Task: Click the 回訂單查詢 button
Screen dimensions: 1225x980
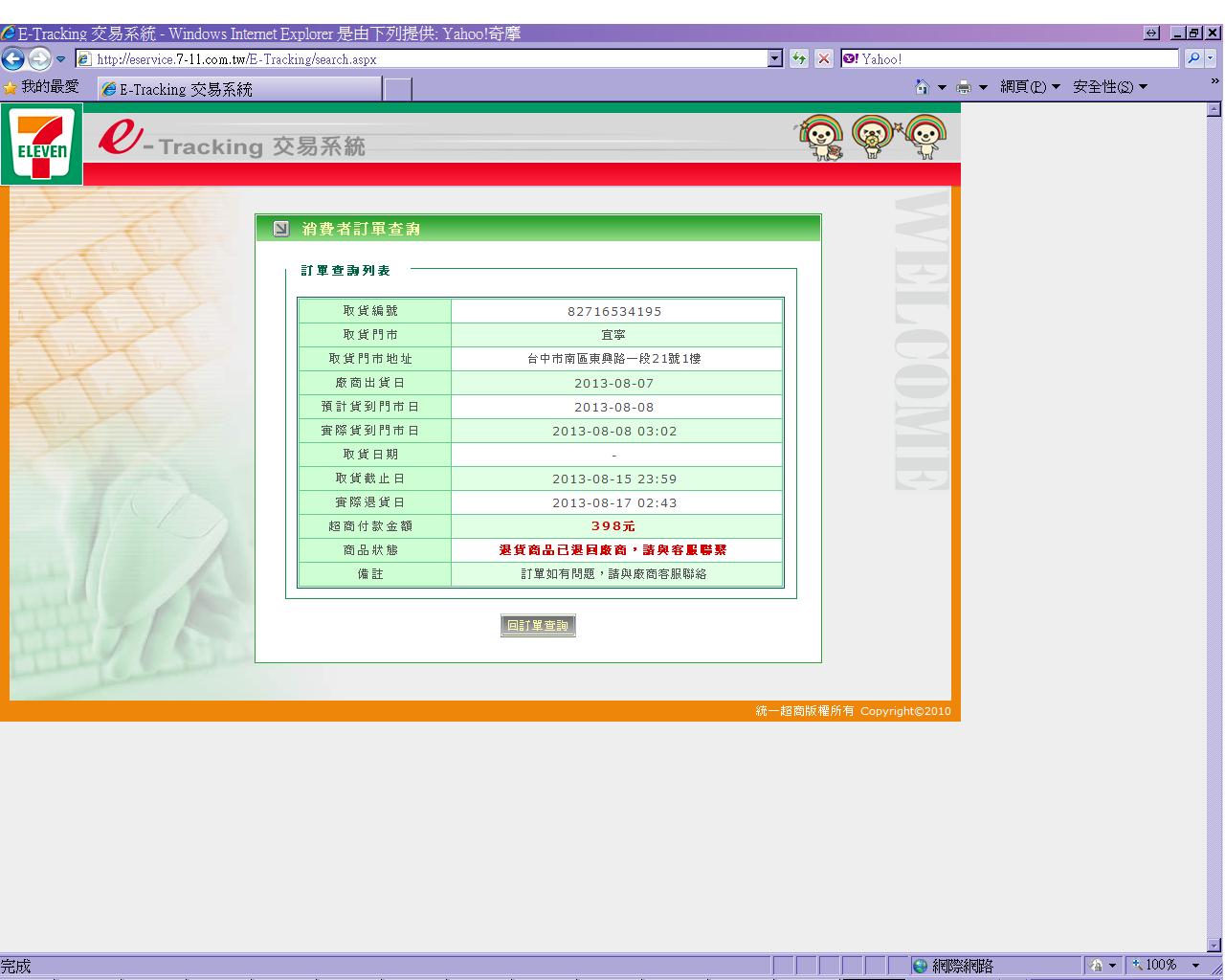Action: tap(538, 626)
